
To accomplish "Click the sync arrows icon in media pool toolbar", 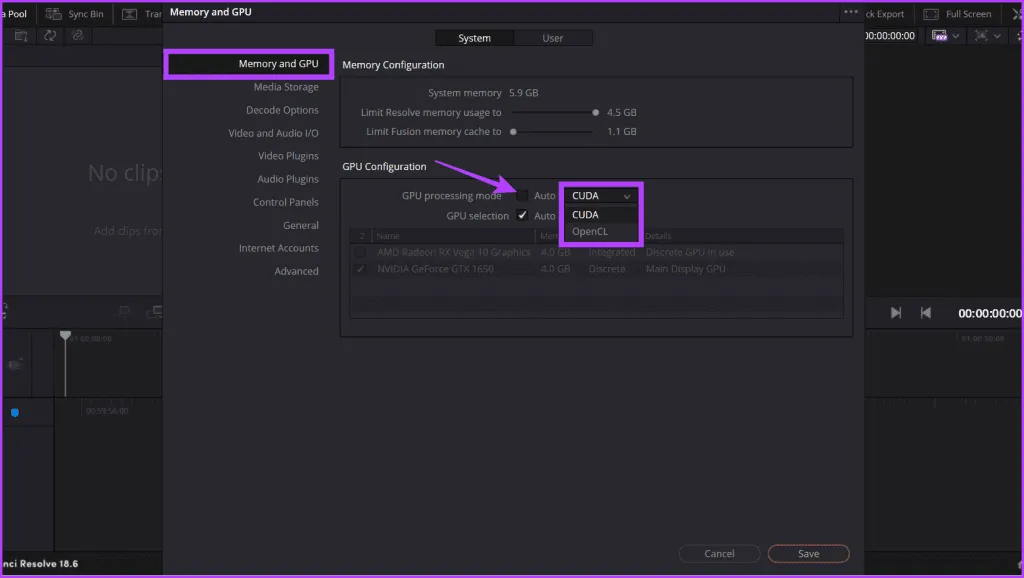I will click(49, 35).
